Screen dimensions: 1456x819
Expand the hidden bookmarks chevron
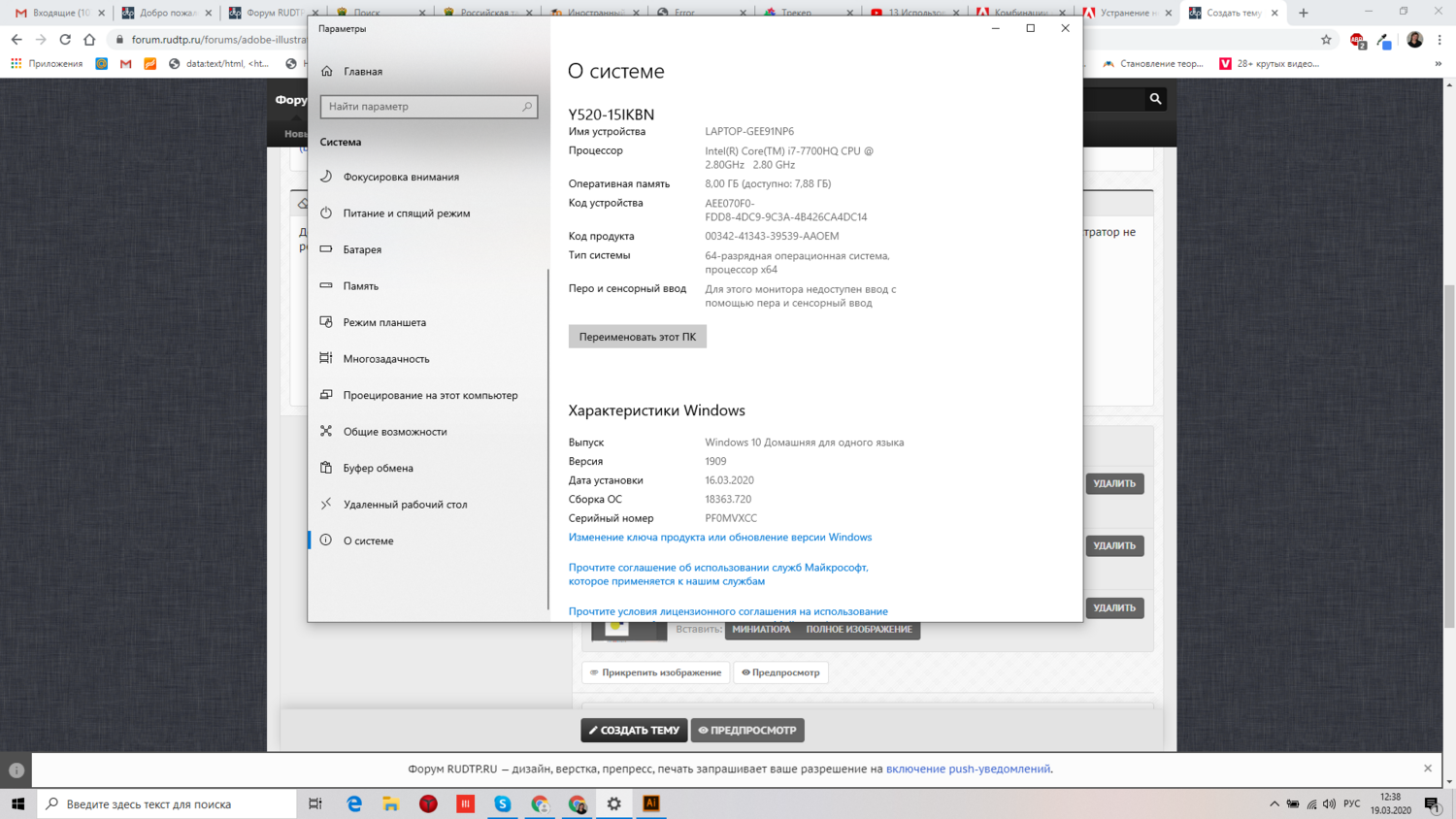tap(1439, 64)
